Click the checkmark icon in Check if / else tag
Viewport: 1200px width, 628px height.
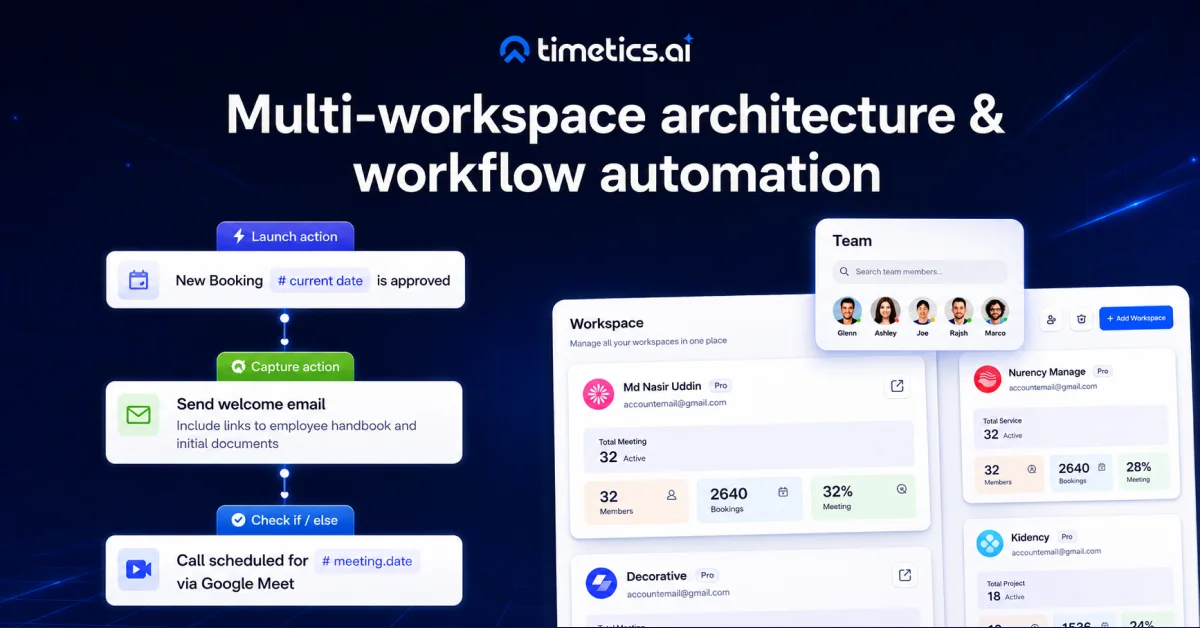coord(238,520)
